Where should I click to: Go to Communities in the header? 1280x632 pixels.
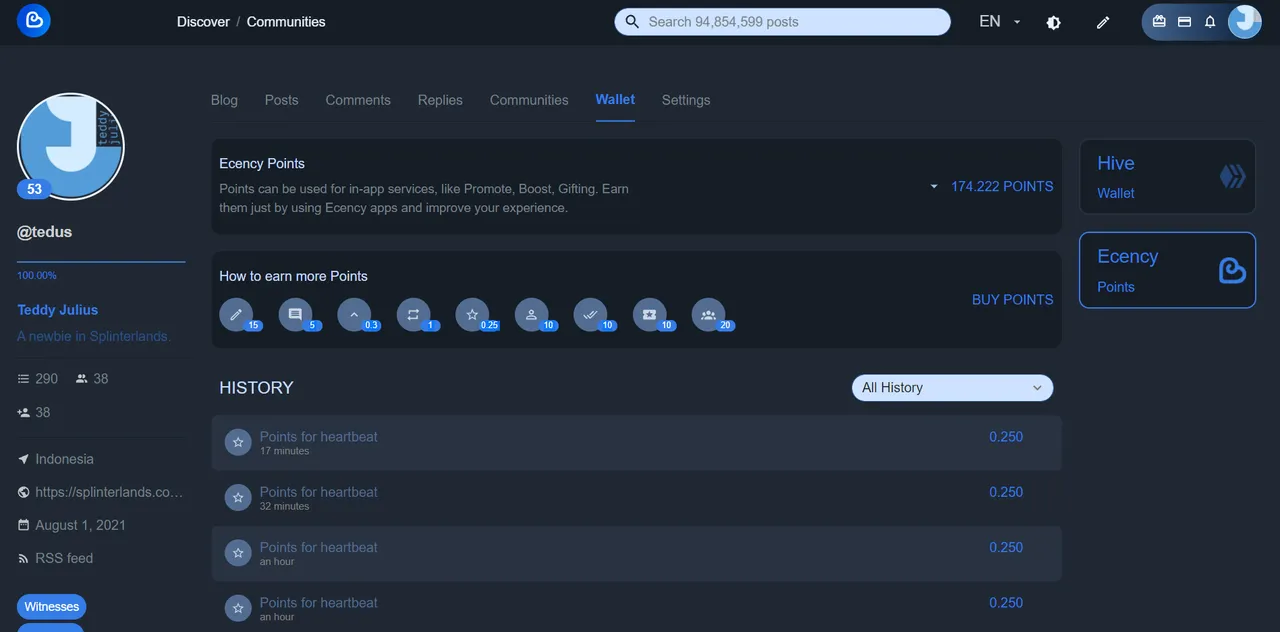[x=286, y=21]
